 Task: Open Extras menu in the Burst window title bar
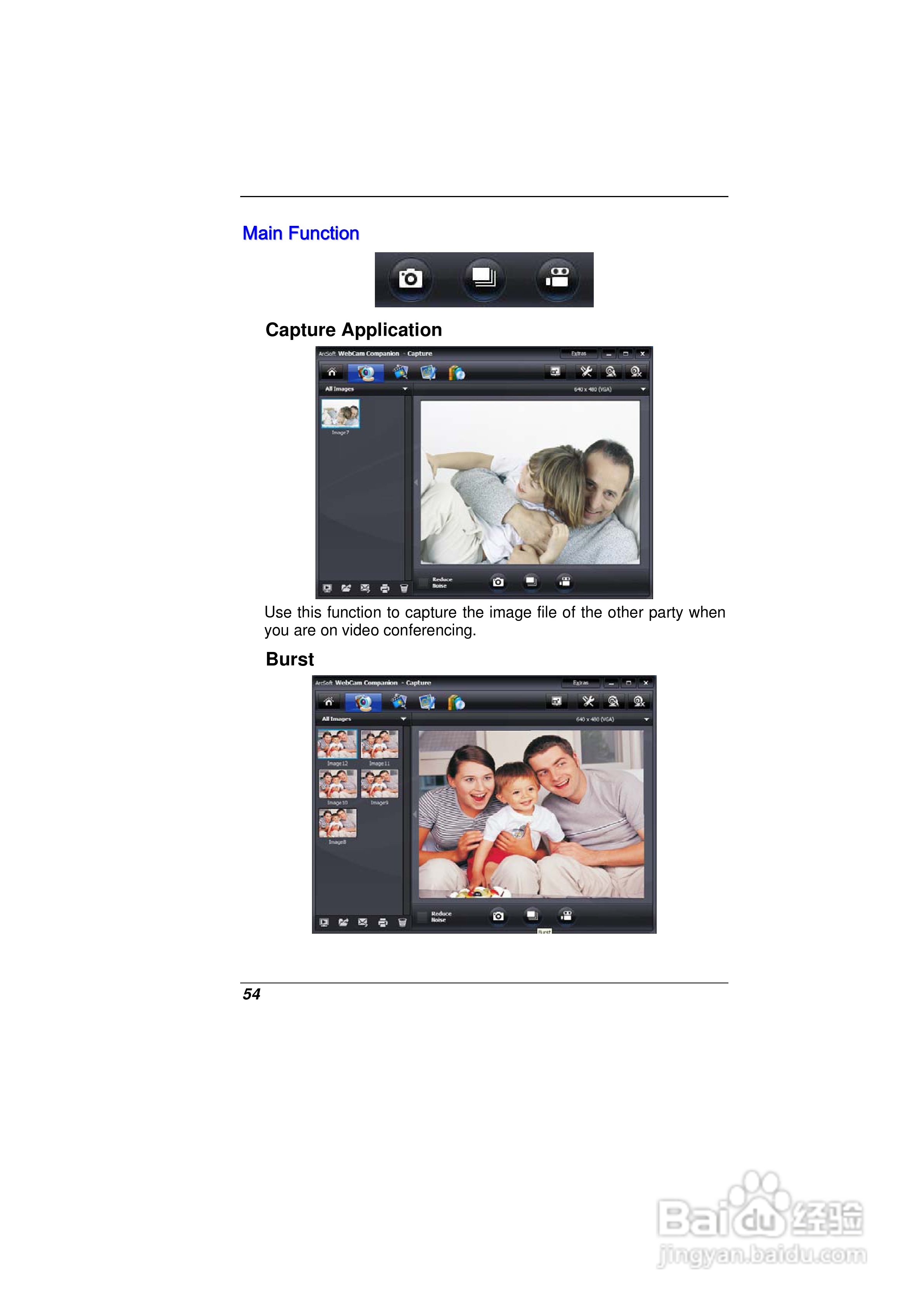click(580, 683)
